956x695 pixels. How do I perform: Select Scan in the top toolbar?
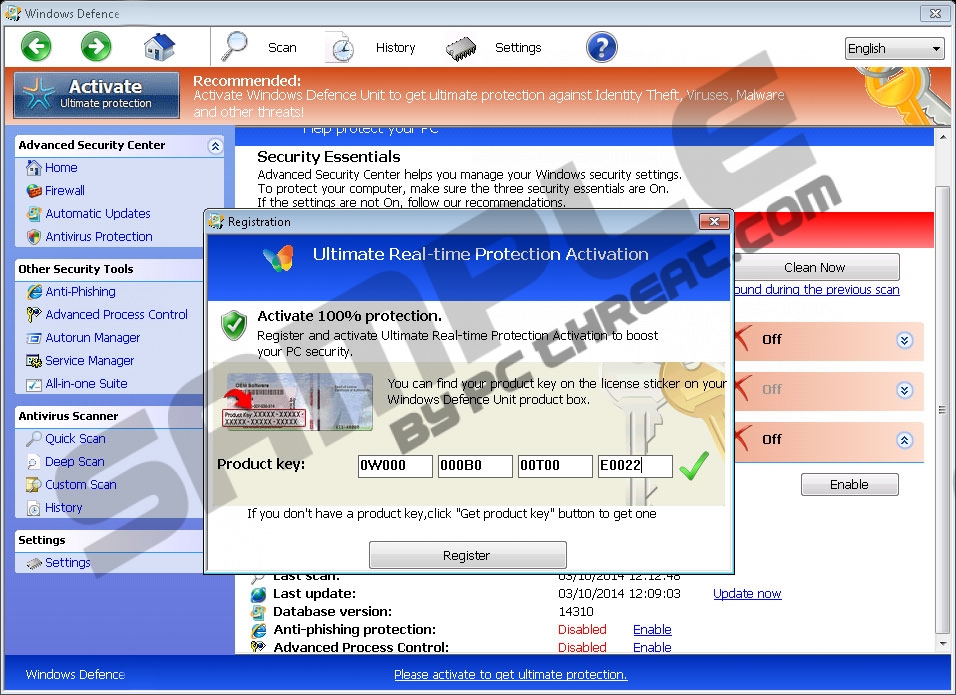282,48
